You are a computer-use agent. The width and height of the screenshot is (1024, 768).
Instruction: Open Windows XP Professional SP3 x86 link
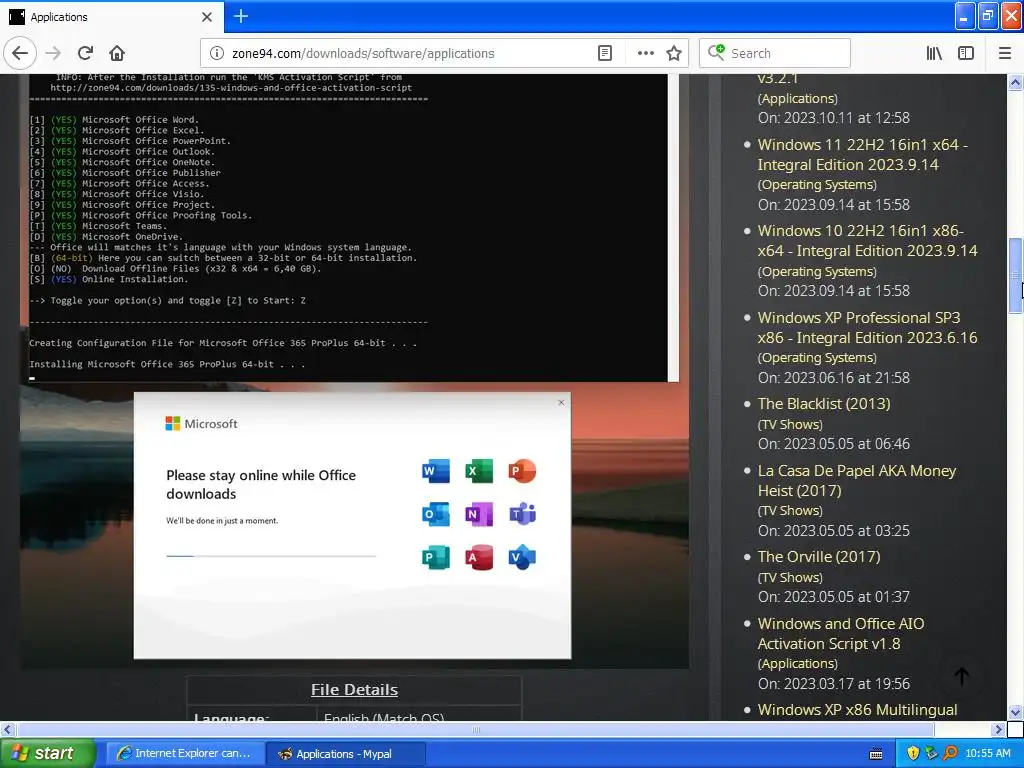click(867, 327)
